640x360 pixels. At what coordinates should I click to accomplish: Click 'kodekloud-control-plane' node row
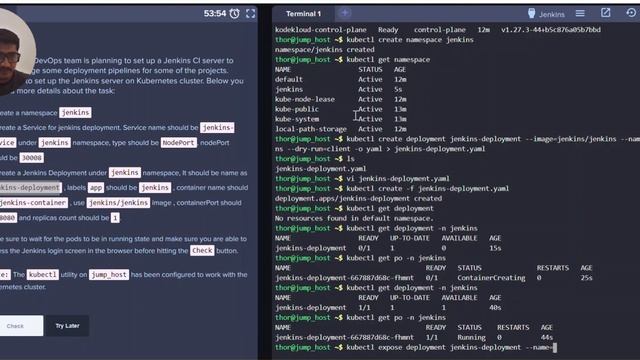click(438, 30)
